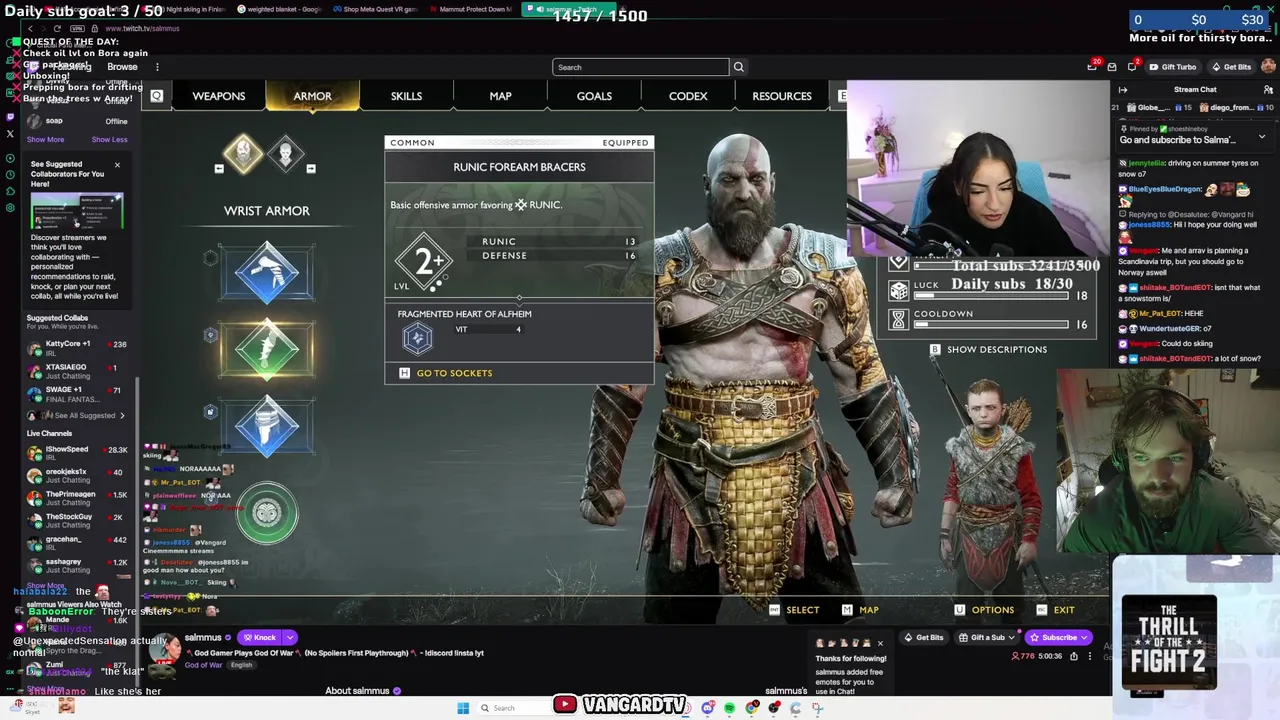This screenshot has width=1280, height=720.
Task: Click the Windows taskbar Search box
Action: (x=517, y=708)
